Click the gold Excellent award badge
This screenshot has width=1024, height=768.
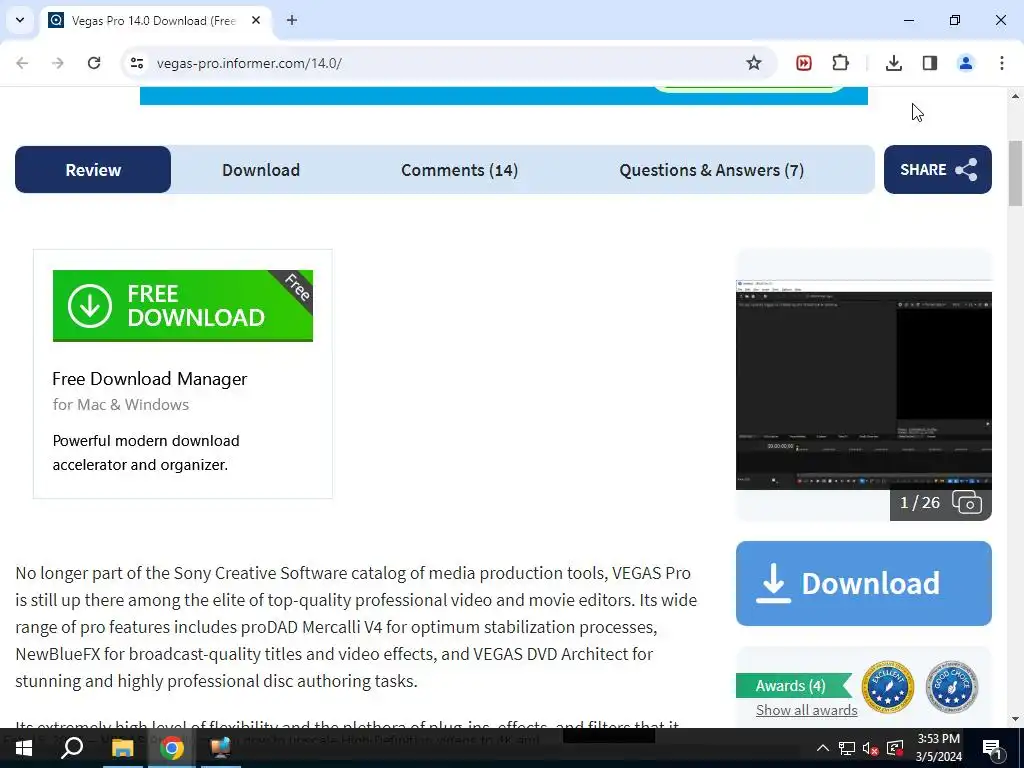pos(888,687)
